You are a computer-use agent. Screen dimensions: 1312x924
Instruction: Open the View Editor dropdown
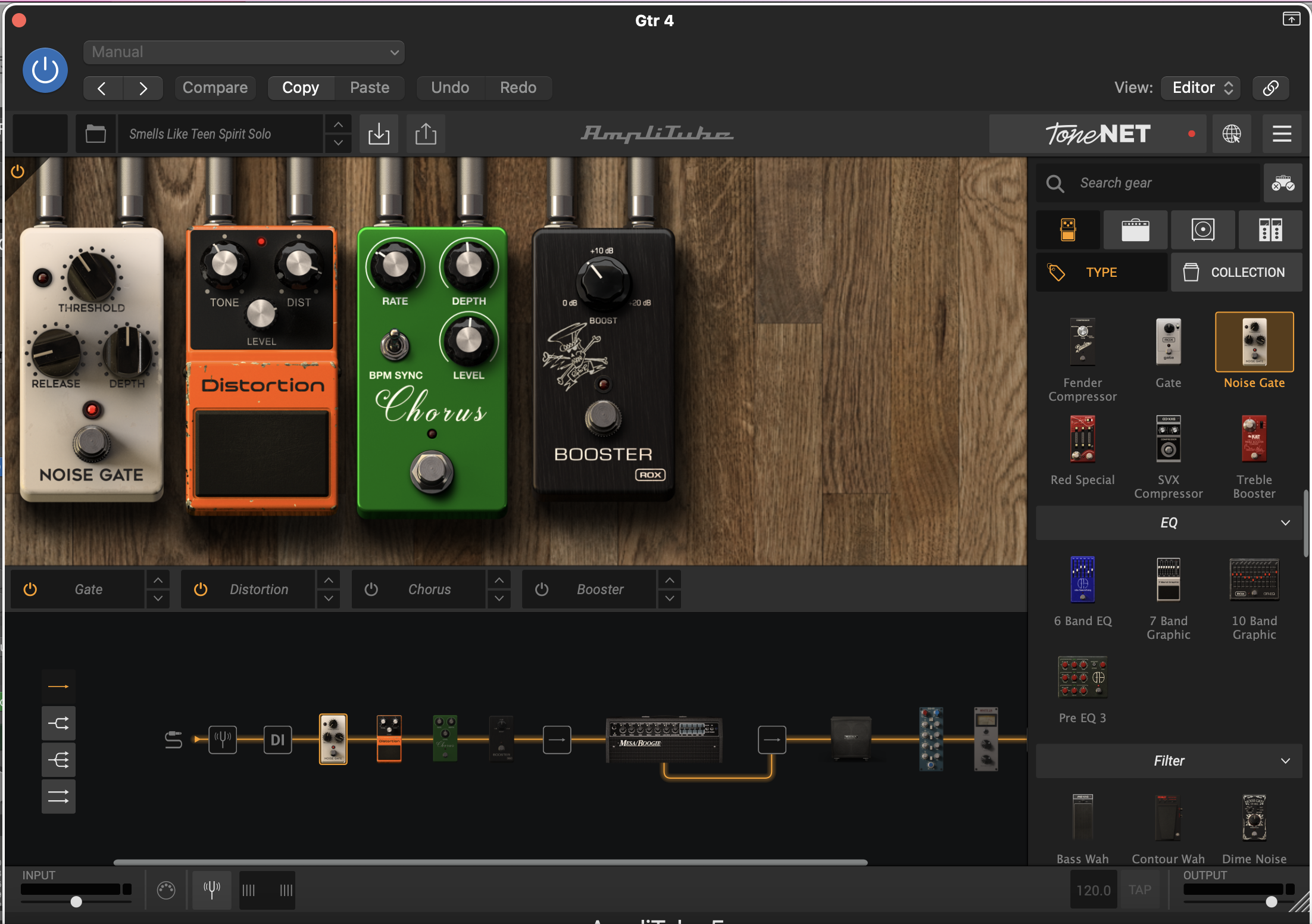pyautogui.click(x=1201, y=88)
